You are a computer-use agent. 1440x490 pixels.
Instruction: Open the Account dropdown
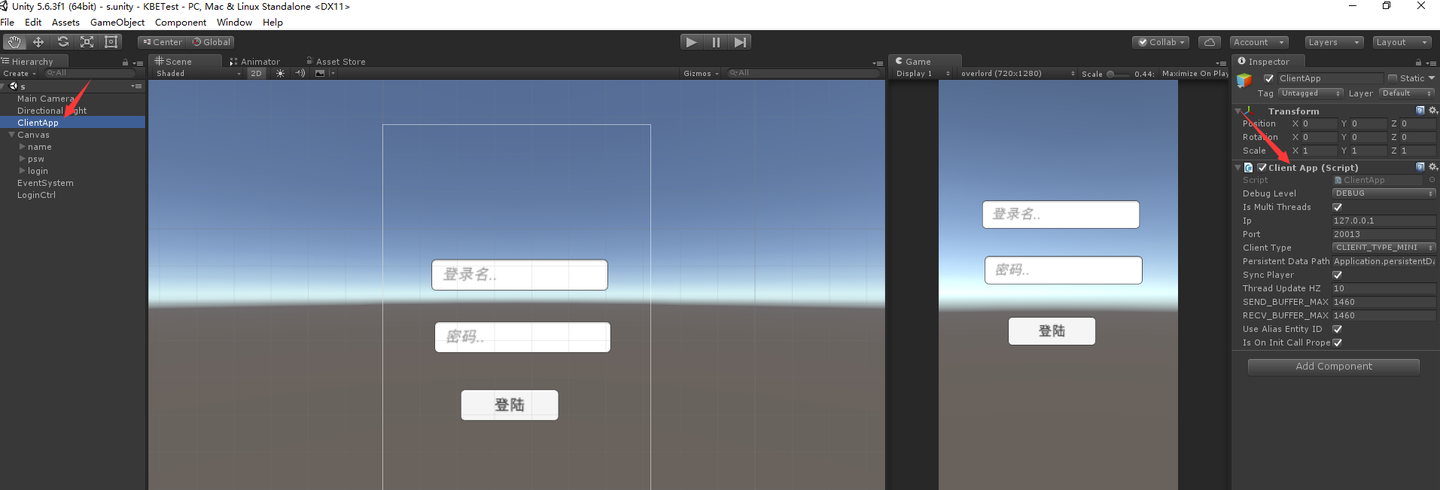tap(1258, 42)
